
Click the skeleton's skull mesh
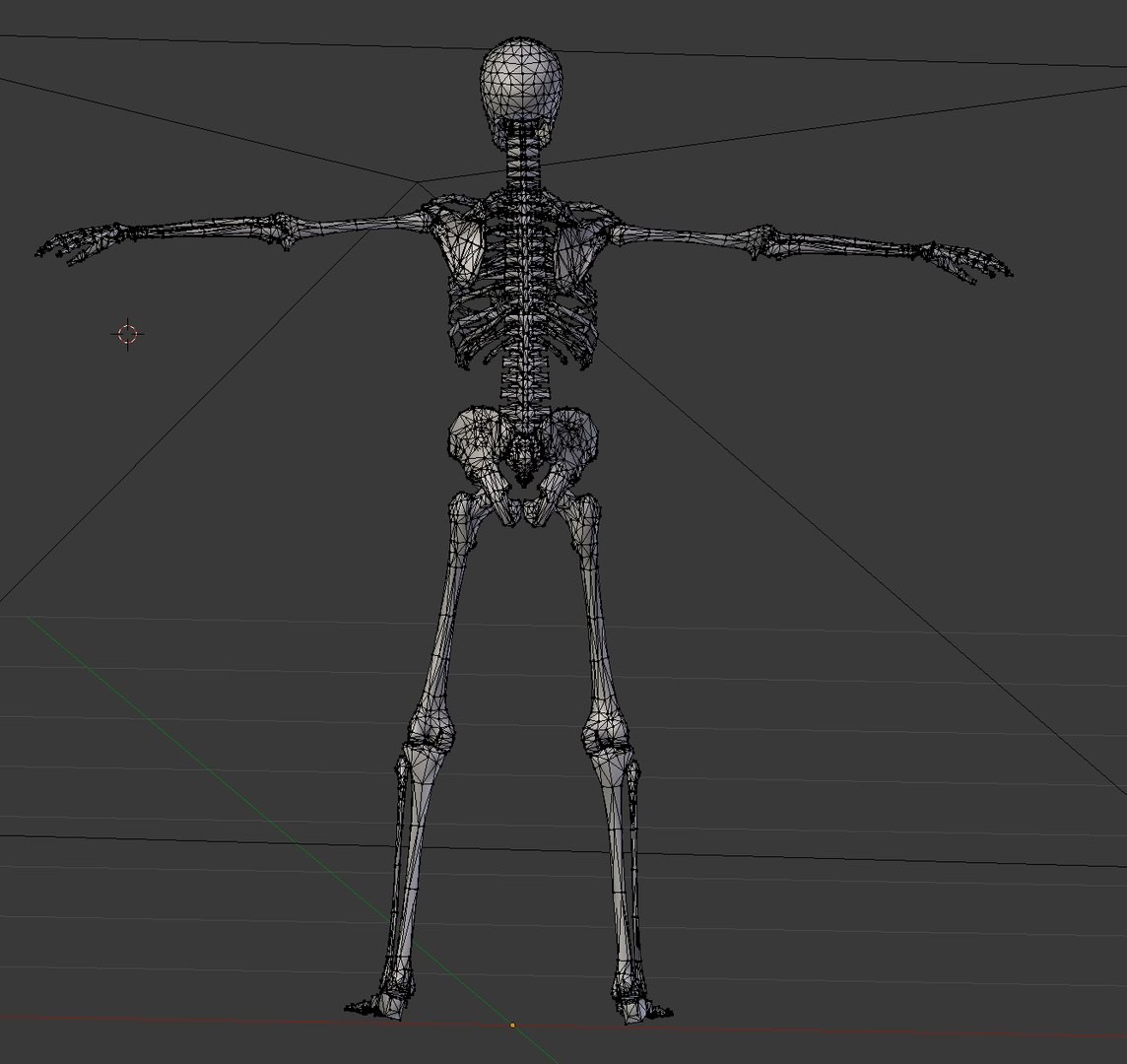tap(521, 92)
